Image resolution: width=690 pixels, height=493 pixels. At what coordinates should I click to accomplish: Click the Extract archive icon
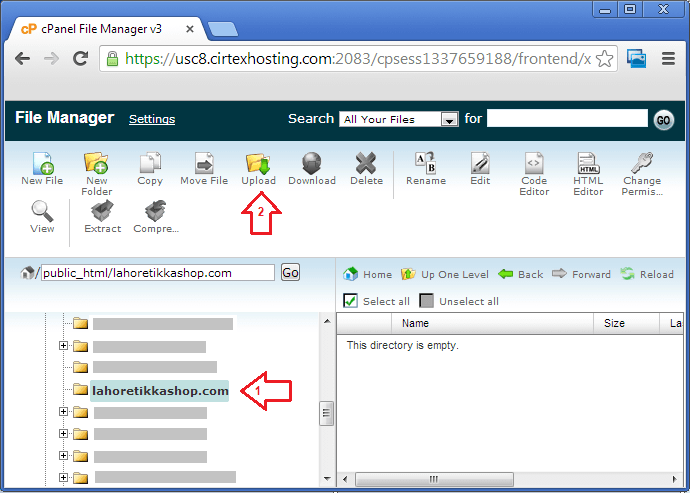pyautogui.click(x=102, y=213)
